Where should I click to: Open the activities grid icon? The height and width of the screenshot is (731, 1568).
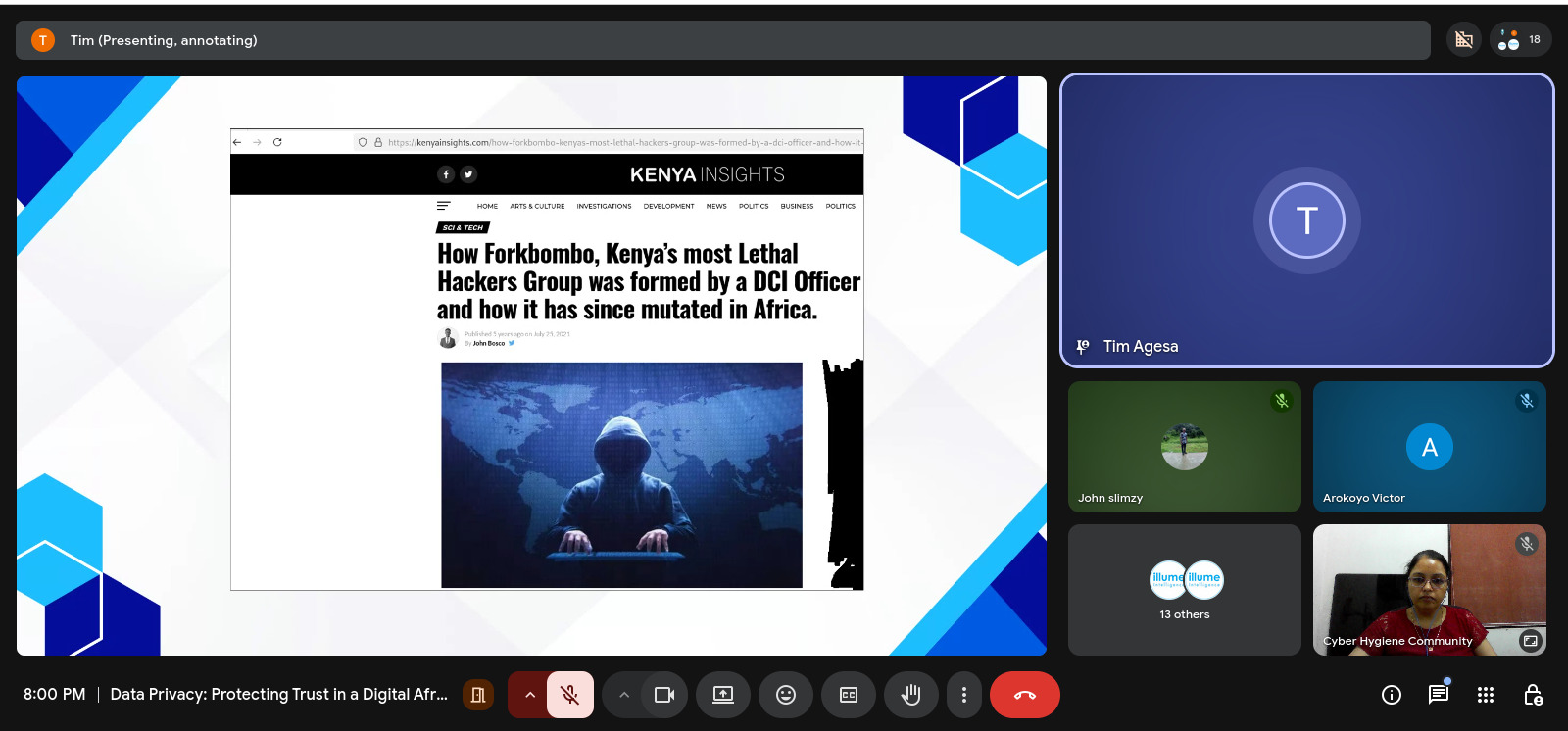[1486, 695]
